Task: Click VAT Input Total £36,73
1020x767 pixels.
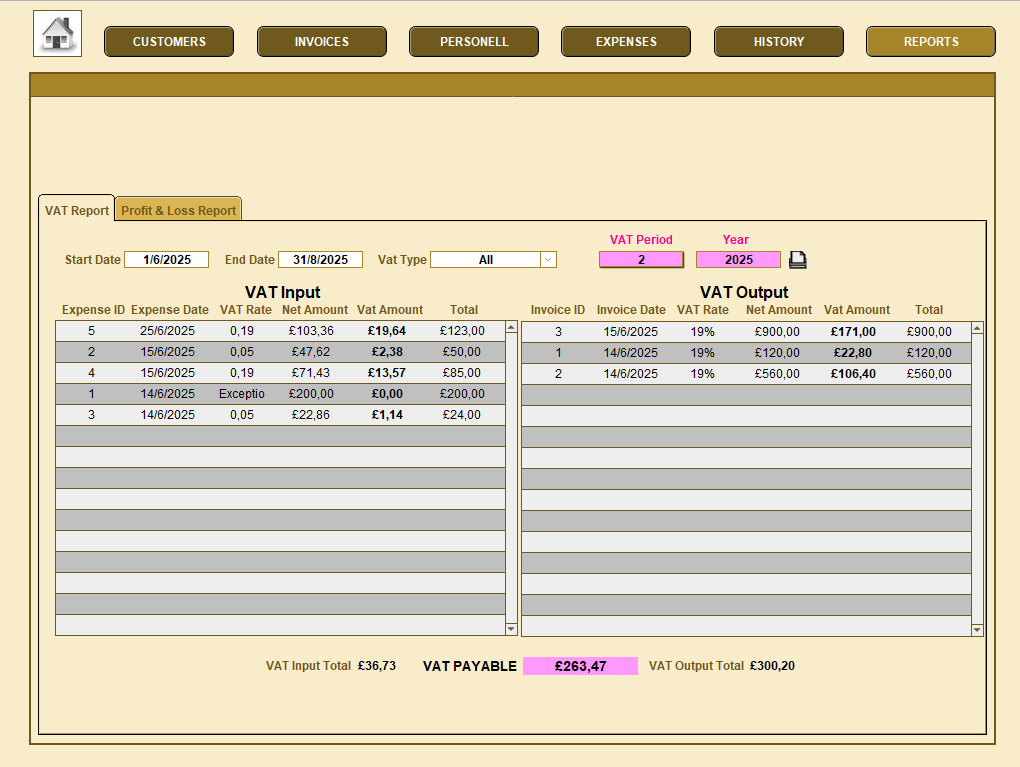Action: [x=377, y=666]
